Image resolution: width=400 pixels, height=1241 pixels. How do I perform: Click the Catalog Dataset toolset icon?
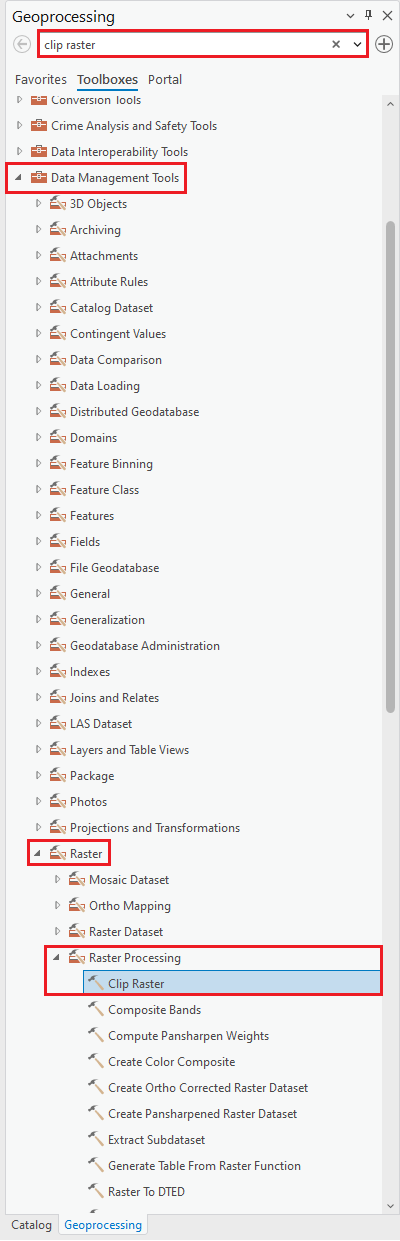58,308
